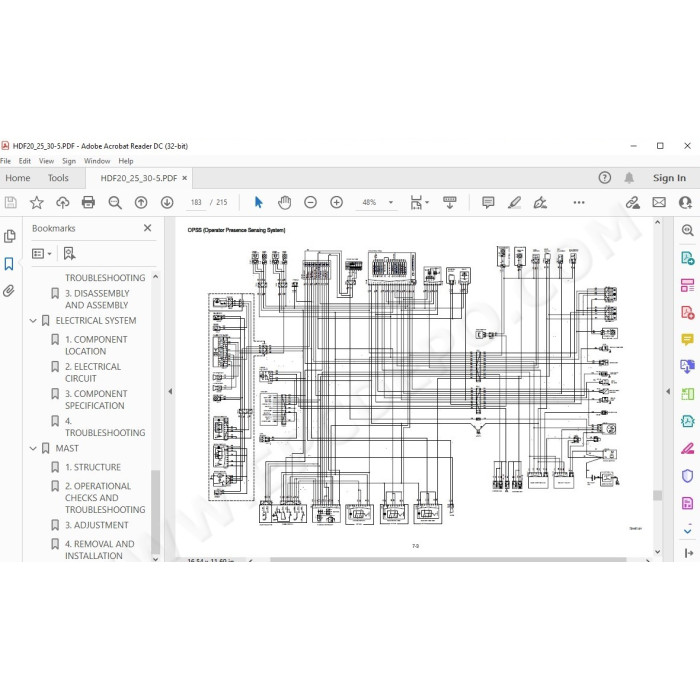
Task: Open share with others icon
Action: point(685,203)
